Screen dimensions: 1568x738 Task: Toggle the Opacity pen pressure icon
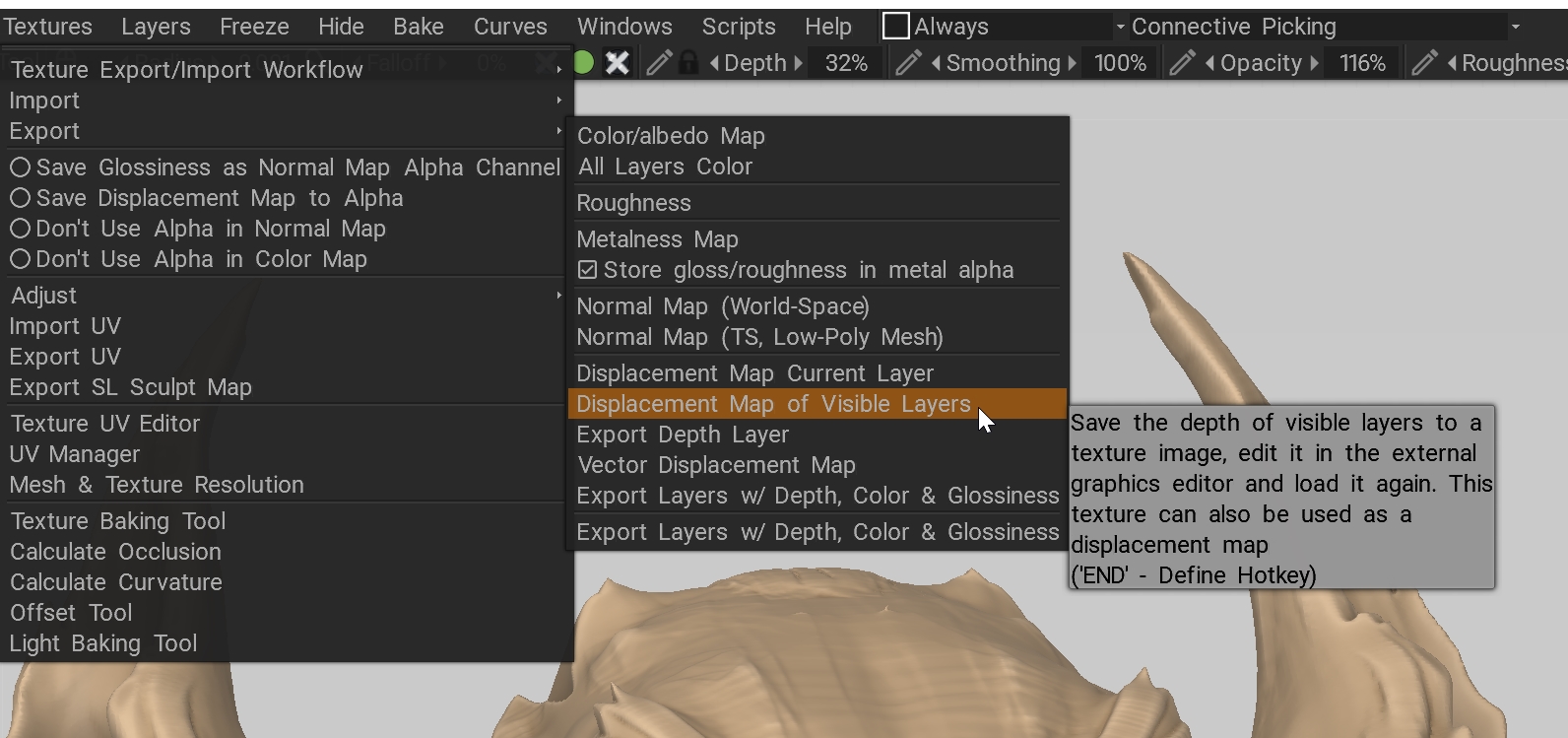1182,63
